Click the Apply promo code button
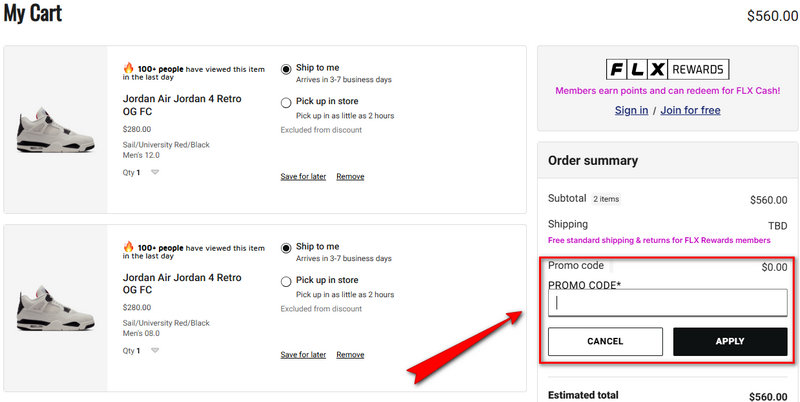 tap(730, 341)
